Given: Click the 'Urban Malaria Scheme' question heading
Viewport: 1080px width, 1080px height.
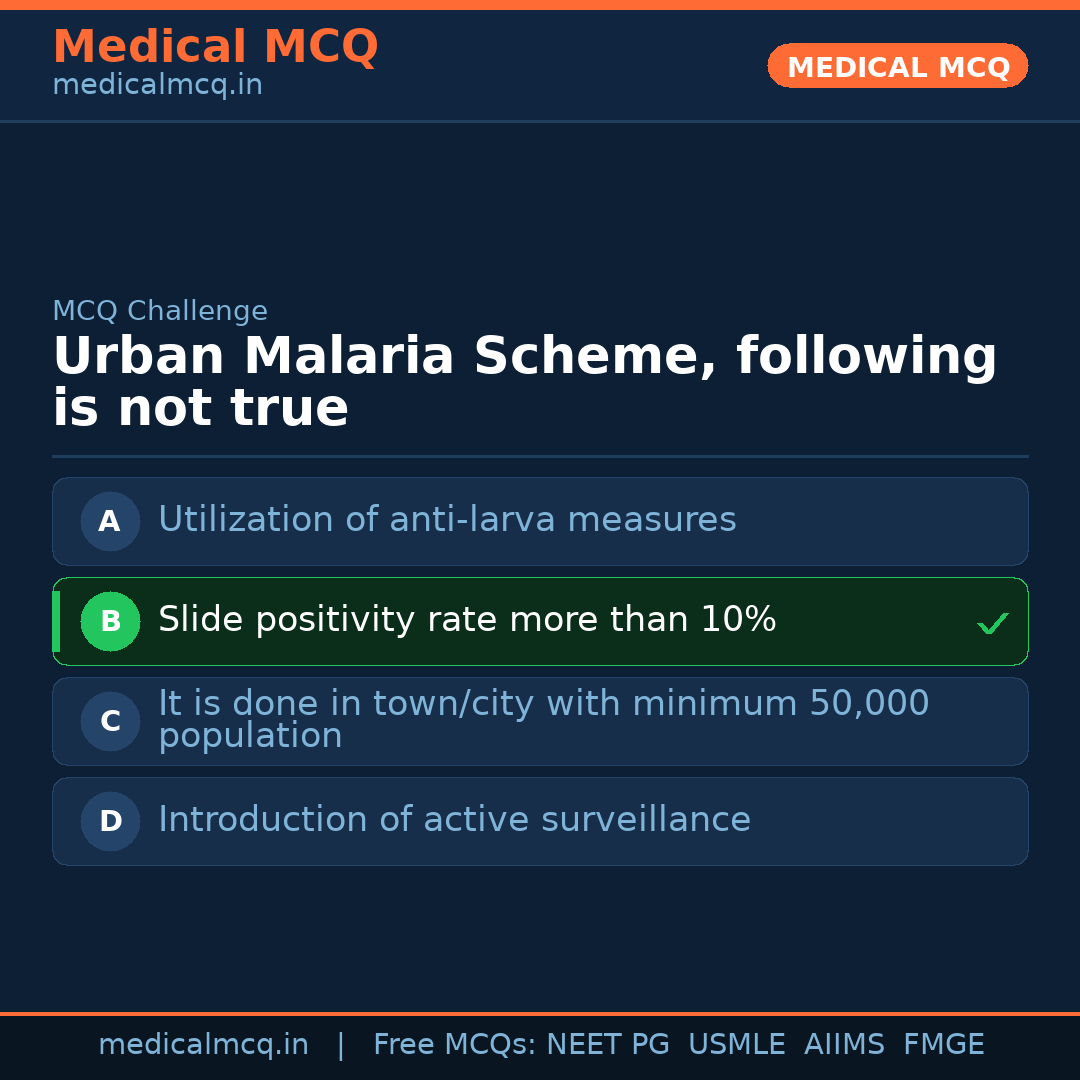Looking at the screenshot, I should coord(524,382).
